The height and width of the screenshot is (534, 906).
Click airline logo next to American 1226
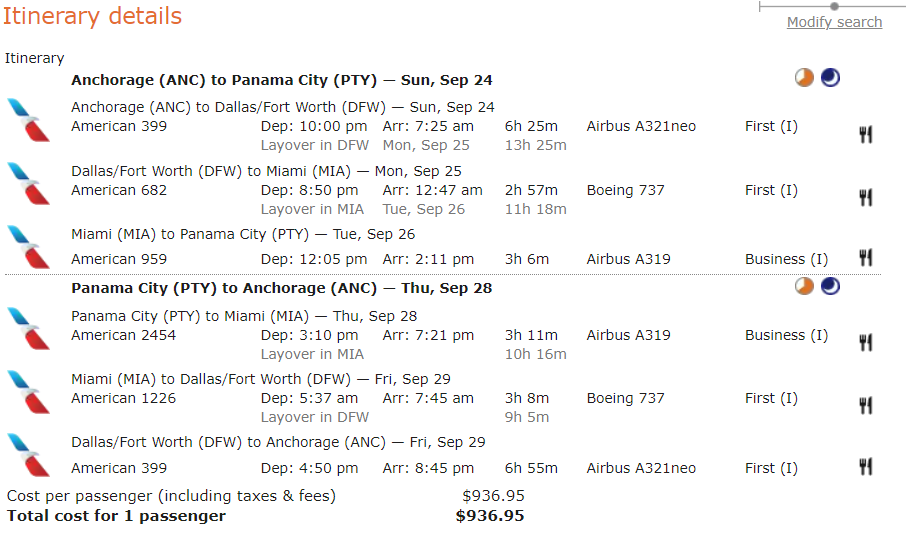tap(28, 393)
